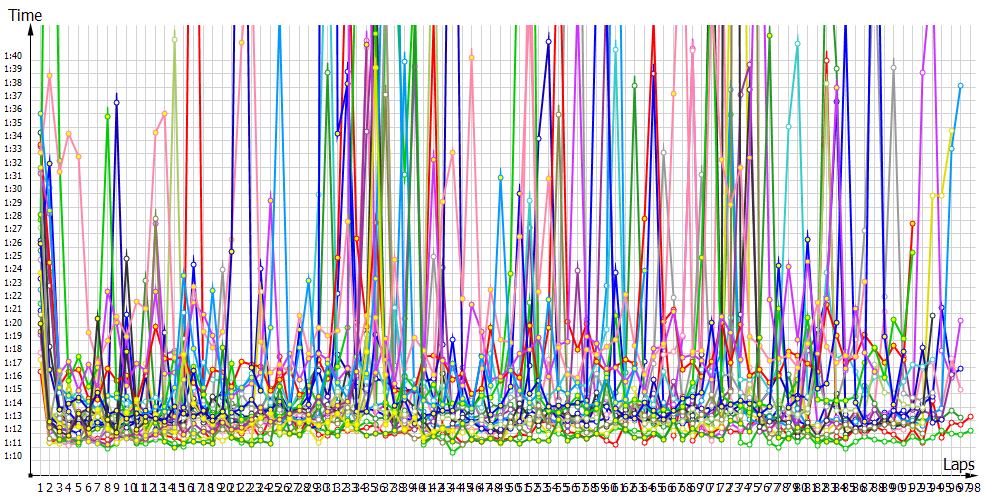Select the 1:40 tick label on Time axis
This screenshot has width=1000, height=500.
coord(12,55)
